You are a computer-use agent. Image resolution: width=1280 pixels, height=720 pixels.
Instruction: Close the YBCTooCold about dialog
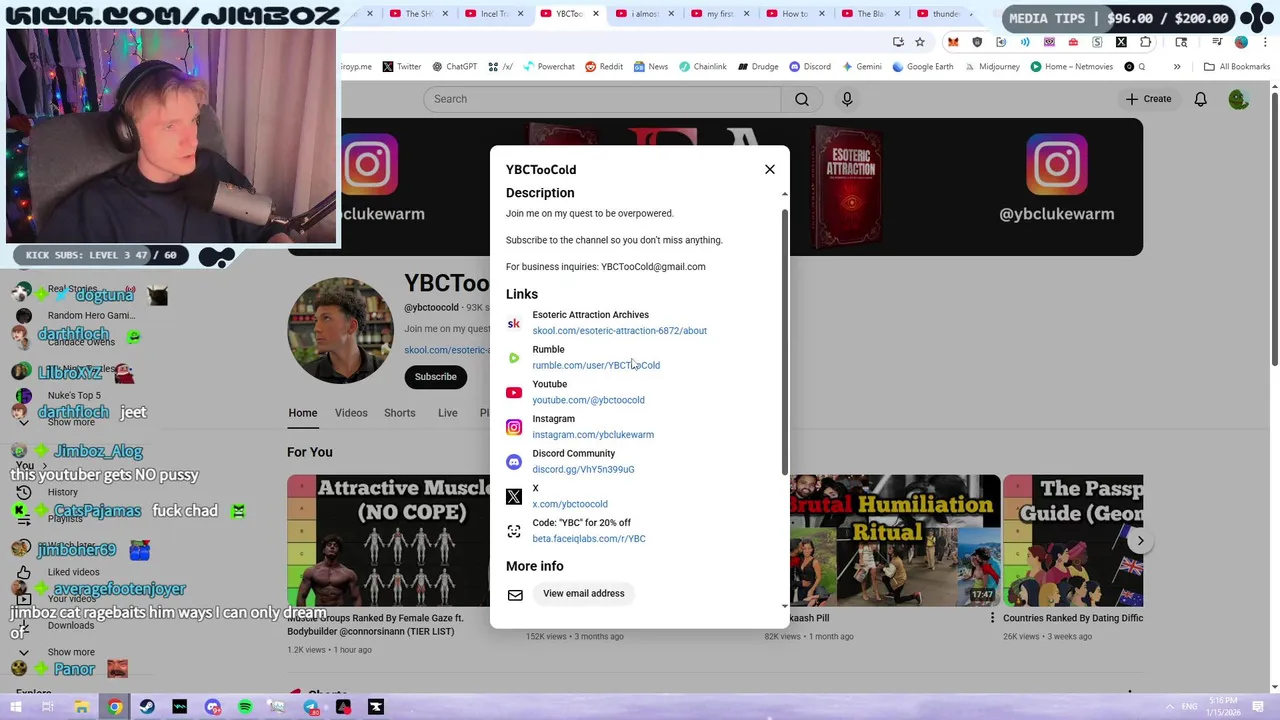click(770, 169)
